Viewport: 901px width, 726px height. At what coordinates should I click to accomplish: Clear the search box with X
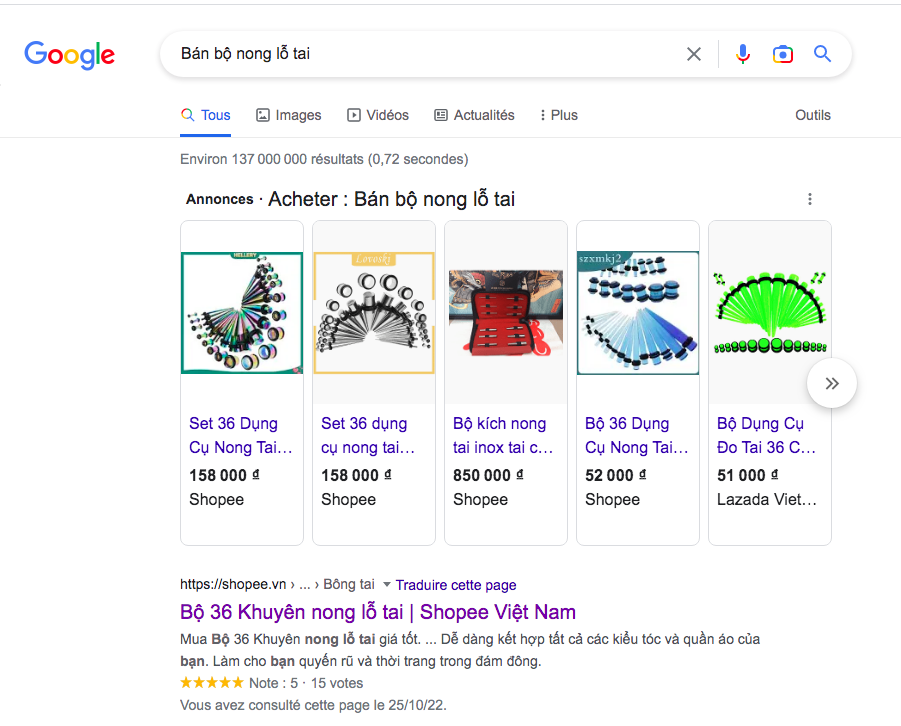[x=693, y=54]
